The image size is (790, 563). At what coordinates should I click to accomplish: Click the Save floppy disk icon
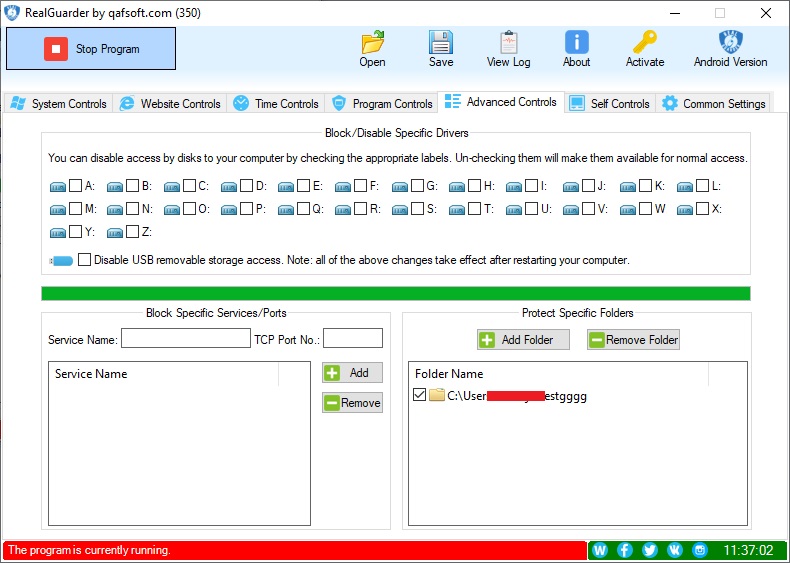441,43
